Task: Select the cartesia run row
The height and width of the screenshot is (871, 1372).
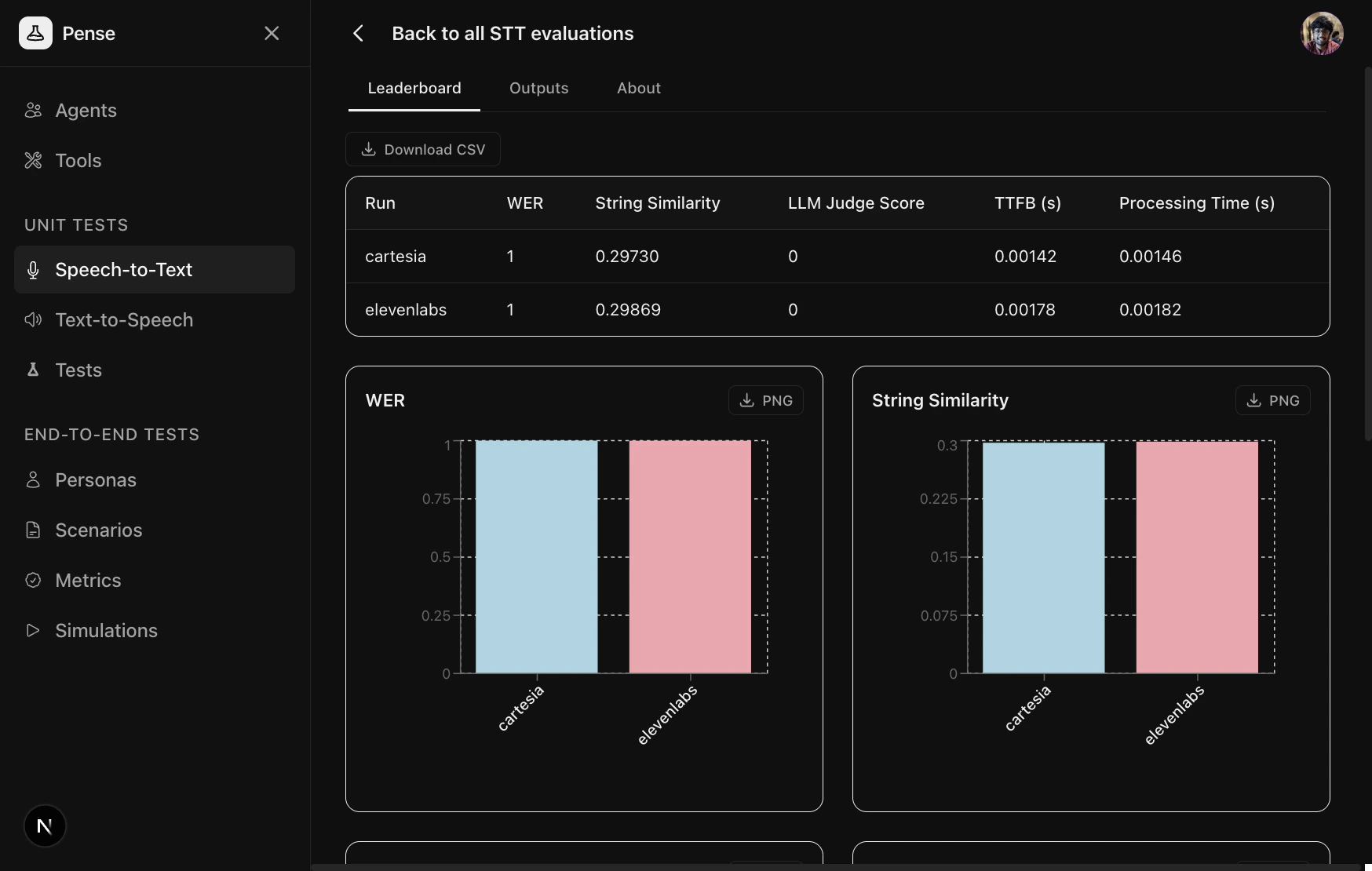Action: click(x=396, y=256)
